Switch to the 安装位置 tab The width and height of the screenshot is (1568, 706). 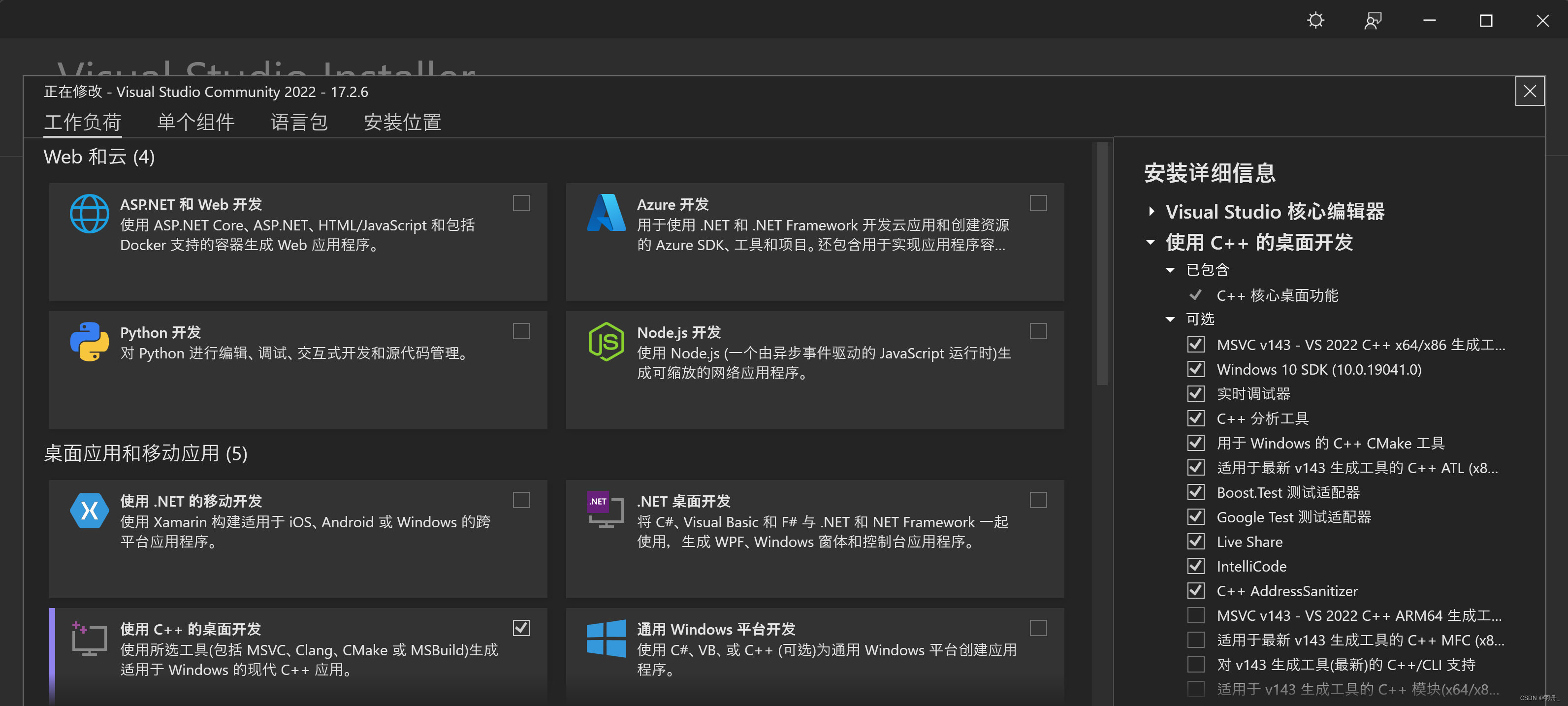point(402,122)
